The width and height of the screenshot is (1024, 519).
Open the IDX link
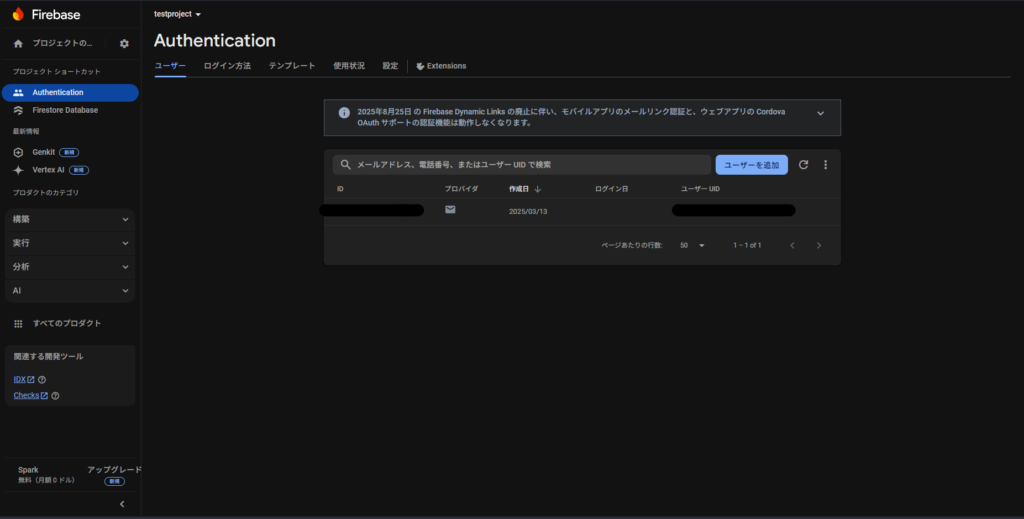click(x=24, y=380)
